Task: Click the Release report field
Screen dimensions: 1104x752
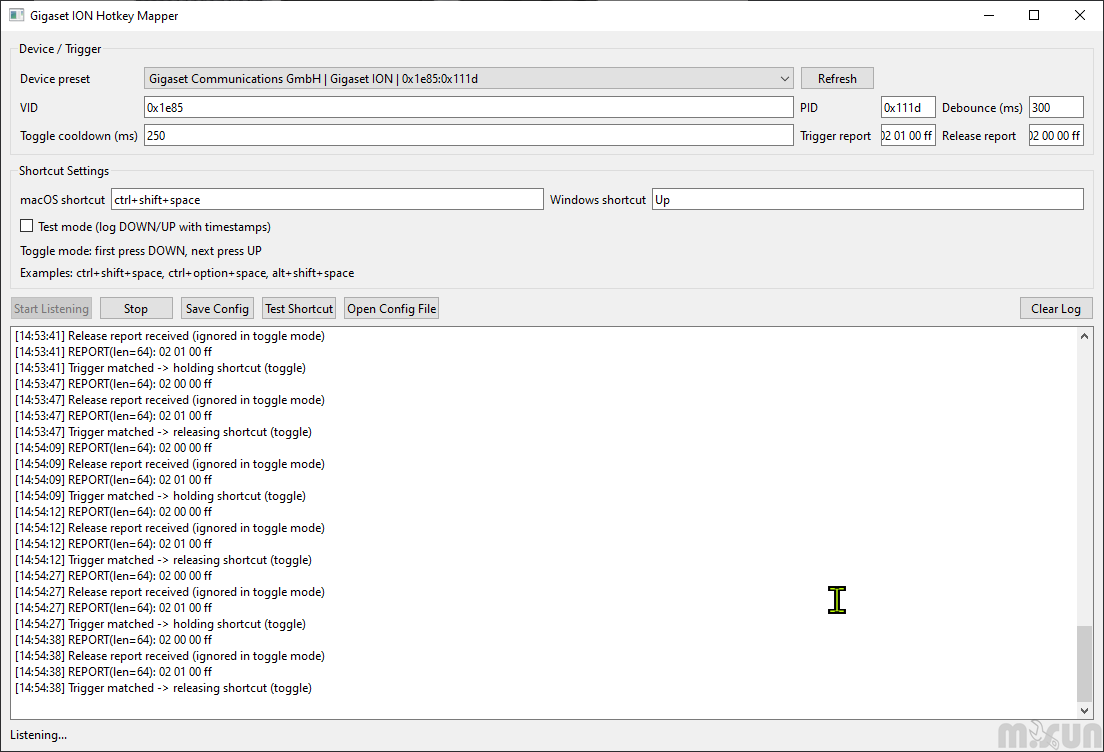Action: tap(1056, 135)
